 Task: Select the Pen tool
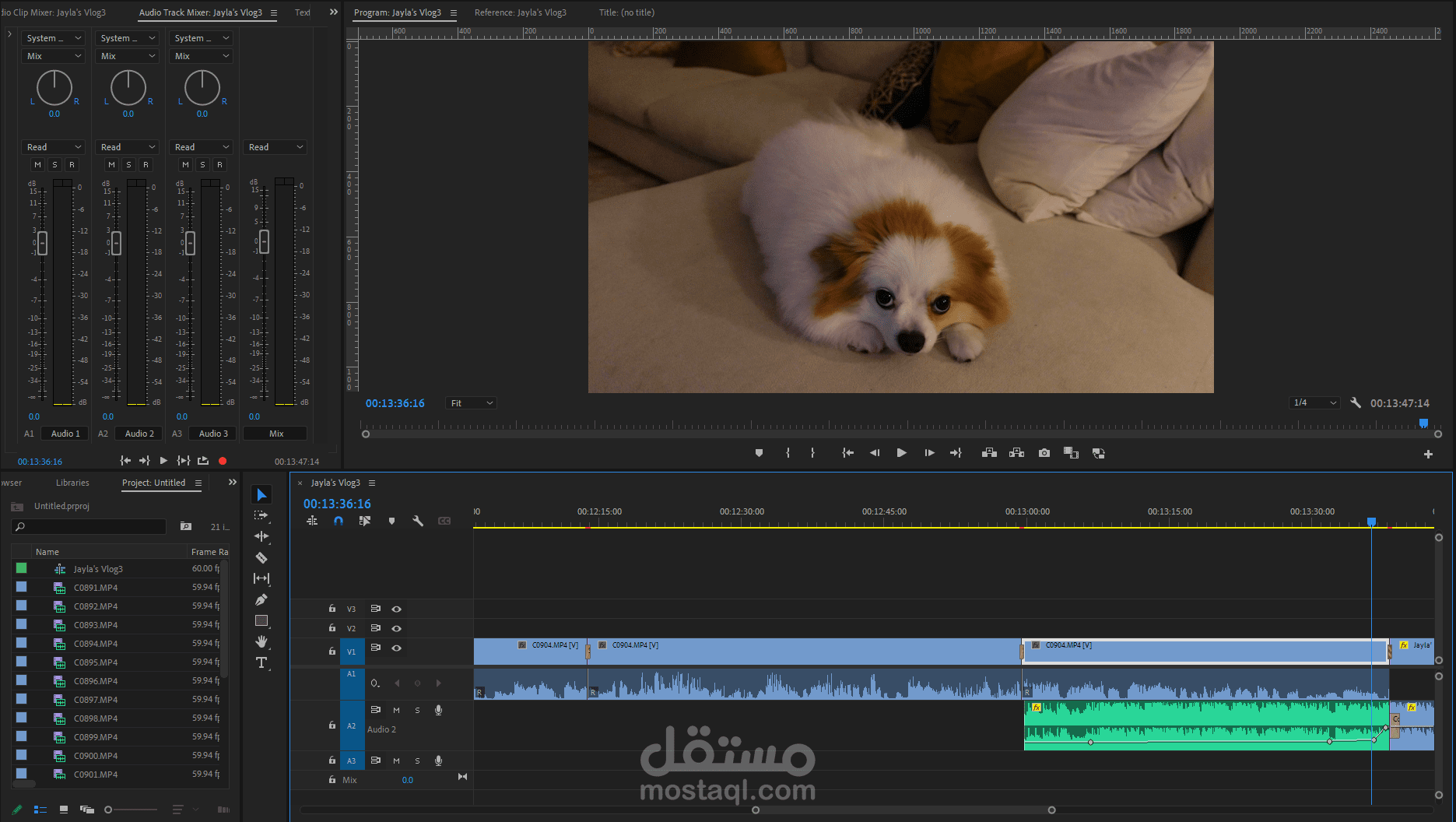[261, 599]
